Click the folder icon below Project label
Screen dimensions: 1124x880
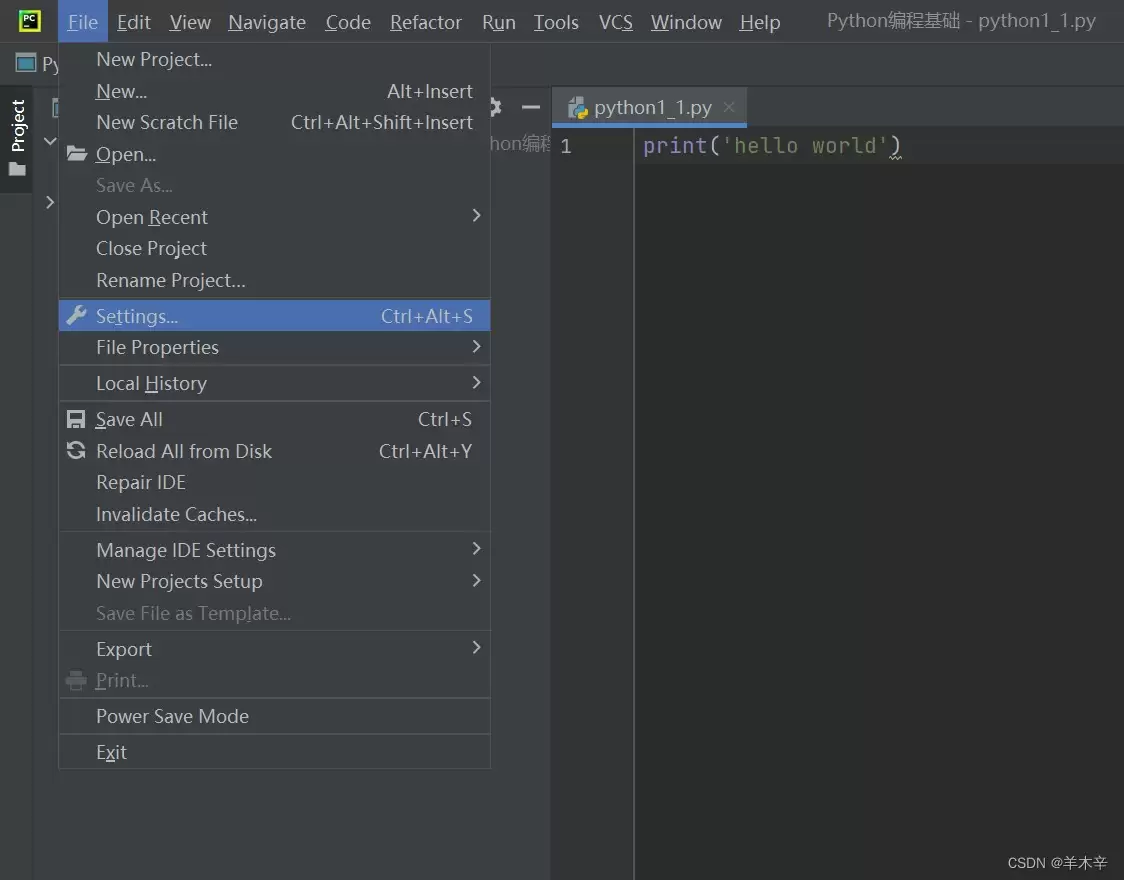click(x=17, y=169)
